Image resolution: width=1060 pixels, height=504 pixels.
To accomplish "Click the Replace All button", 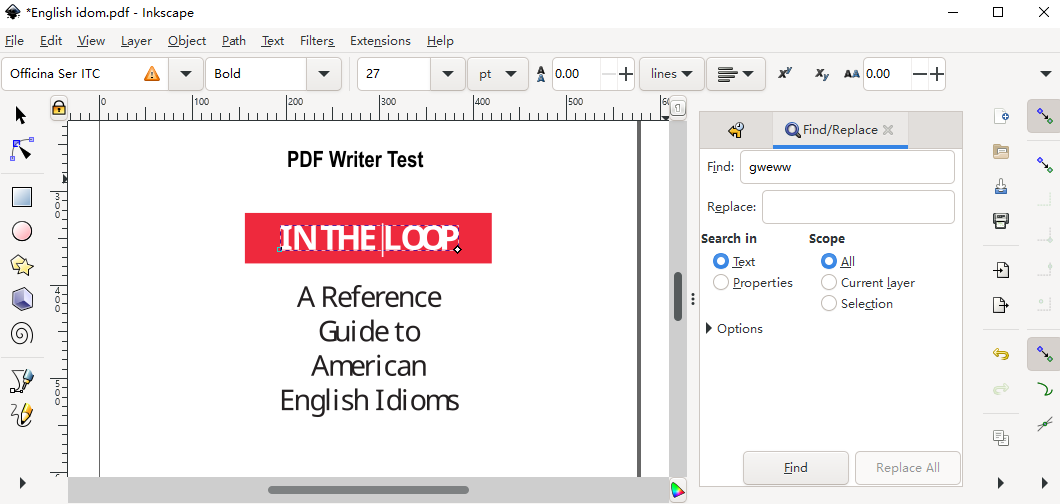I will pos(907,468).
